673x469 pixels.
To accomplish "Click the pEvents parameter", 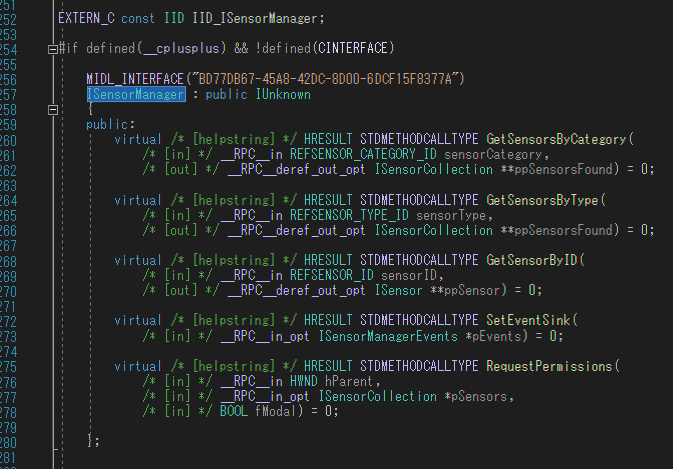I will [497, 336].
